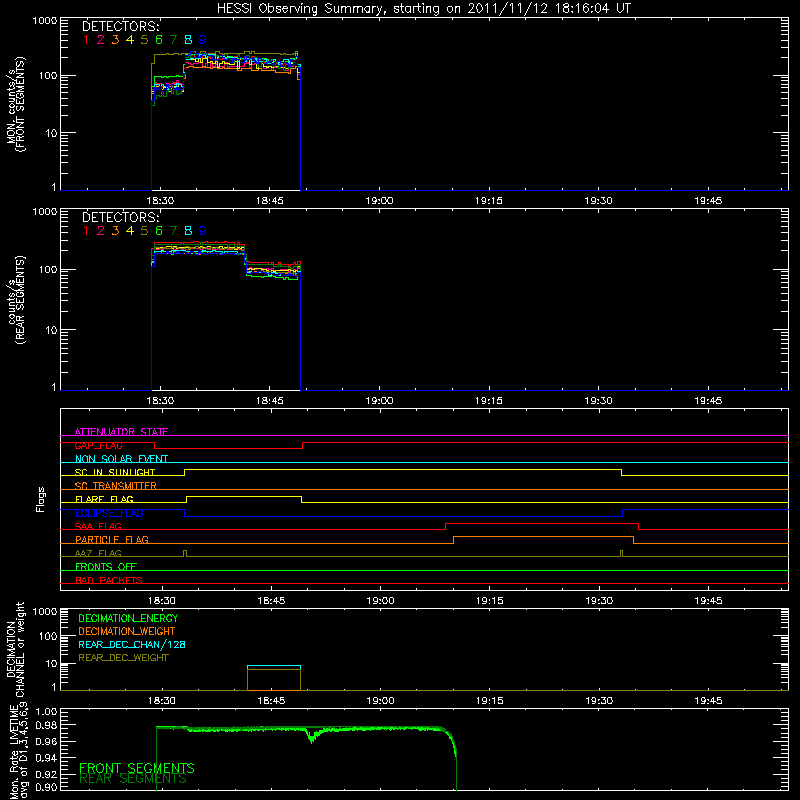The height and width of the screenshot is (800, 800).
Task: Click the SAA FLAG label
Action: (98, 526)
